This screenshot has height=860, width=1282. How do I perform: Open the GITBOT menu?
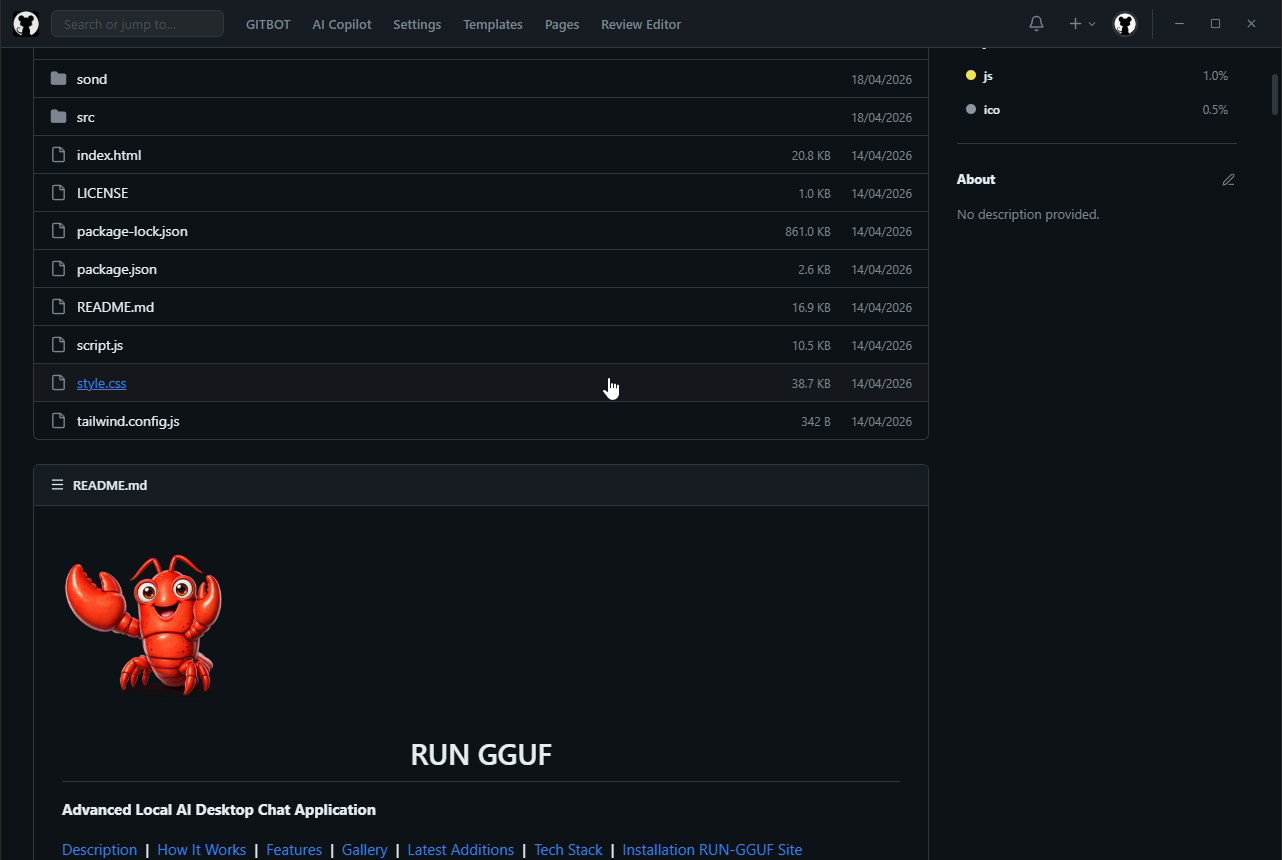(x=268, y=24)
